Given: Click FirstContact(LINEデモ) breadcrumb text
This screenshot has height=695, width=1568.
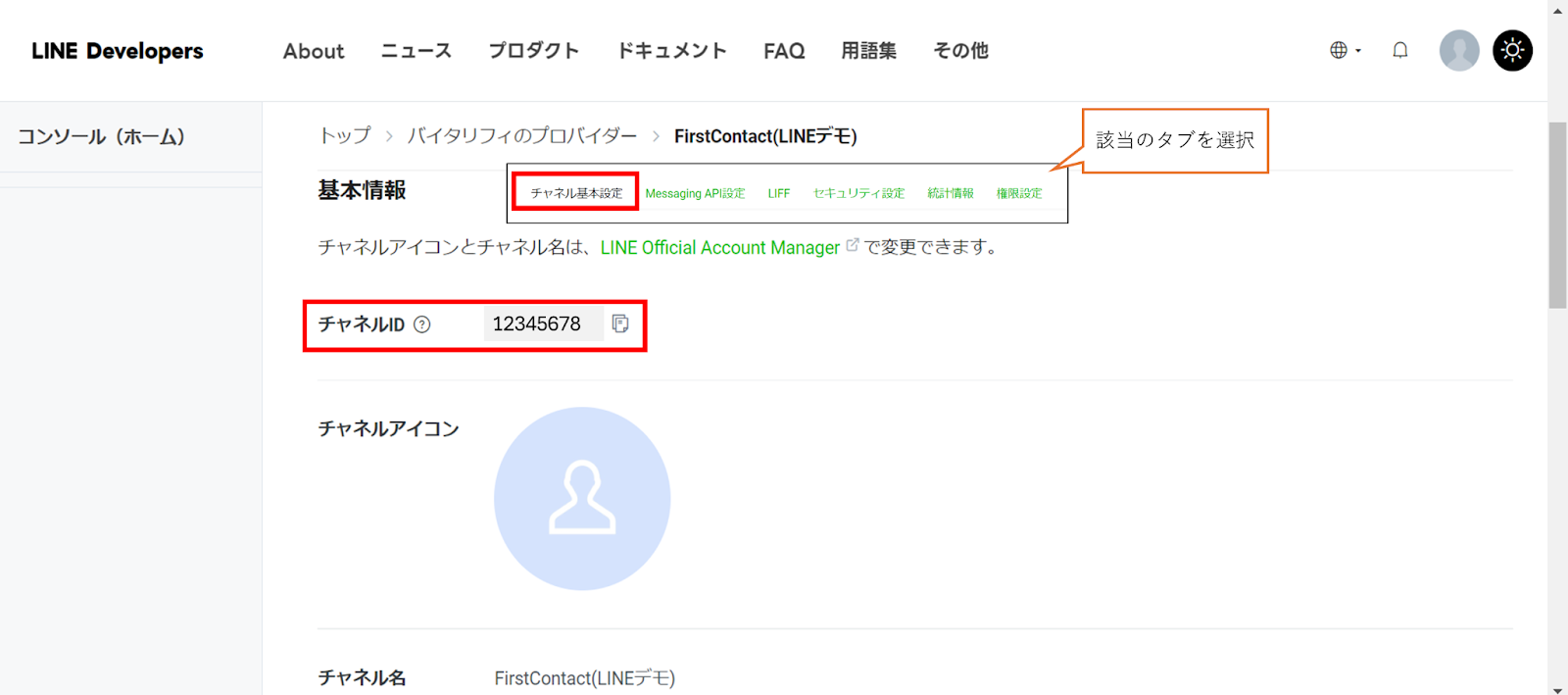Looking at the screenshot, I should 765,136.
